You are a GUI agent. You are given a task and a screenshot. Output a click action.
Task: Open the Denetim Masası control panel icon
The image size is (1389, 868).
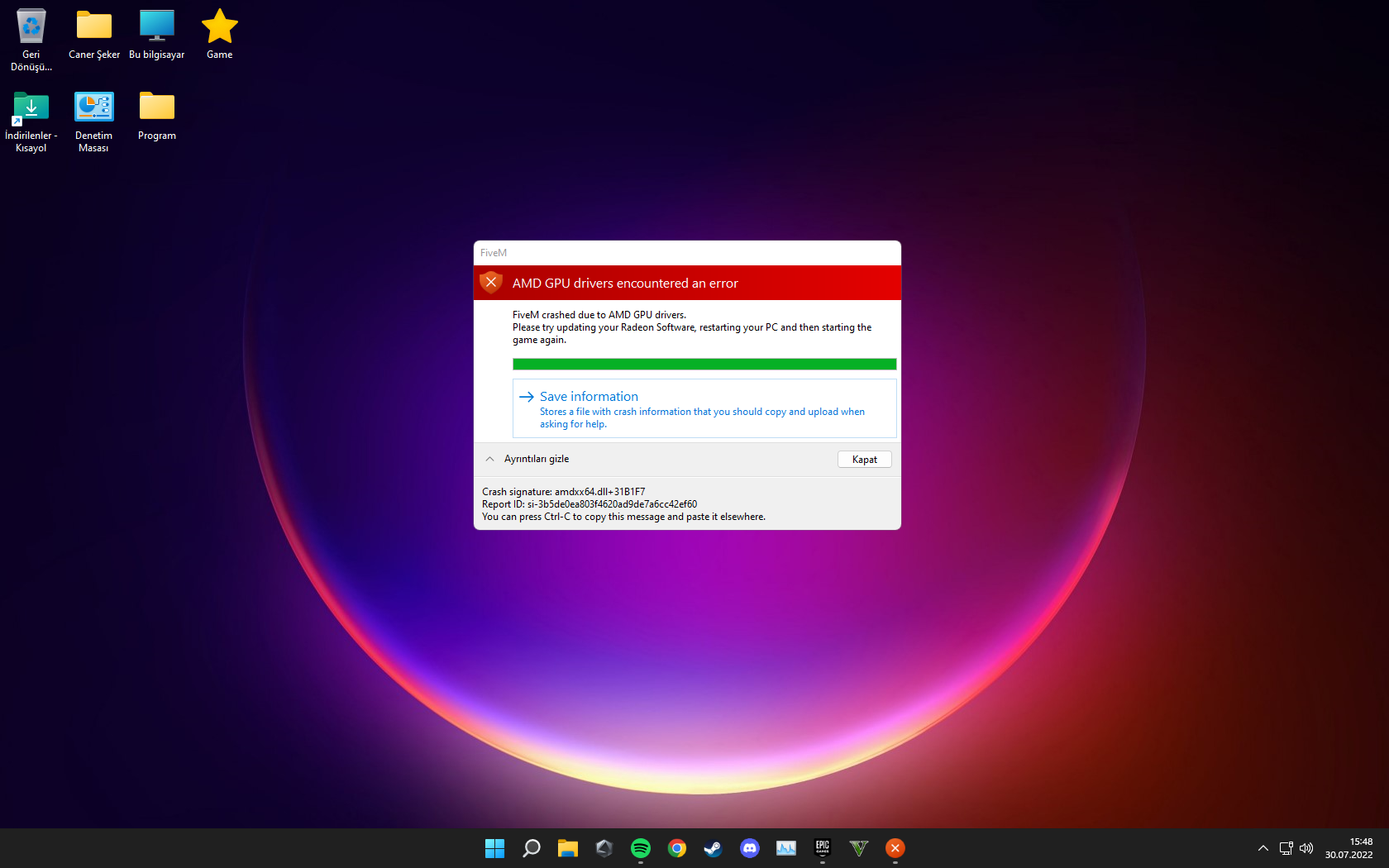coord(93,122)
